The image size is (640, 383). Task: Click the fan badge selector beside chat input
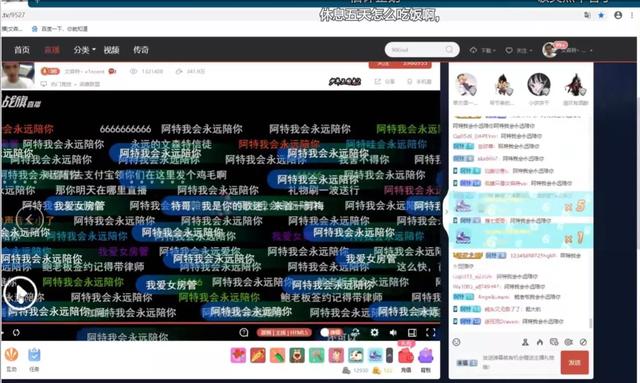(467, 363)
